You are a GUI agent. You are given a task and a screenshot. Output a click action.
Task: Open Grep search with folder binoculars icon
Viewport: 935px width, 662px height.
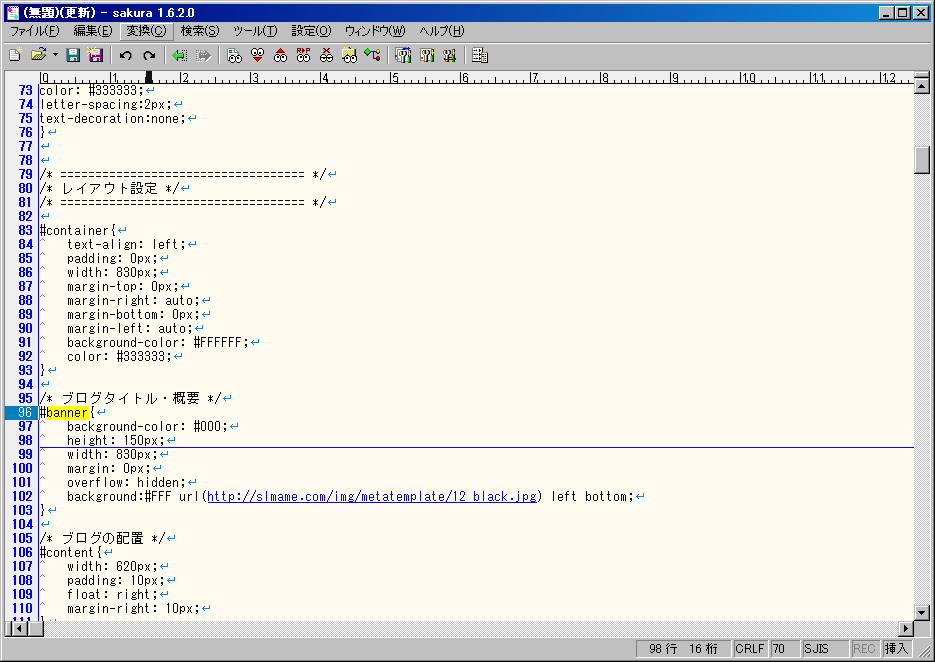(x=349, y=55)
